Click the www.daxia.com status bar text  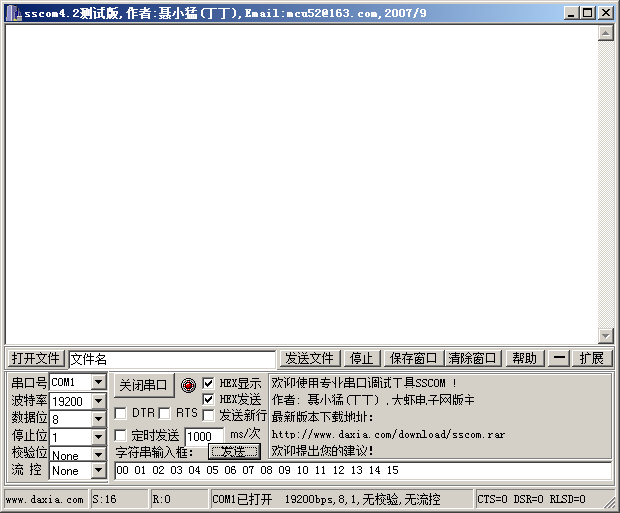click(x=45, y=500)
